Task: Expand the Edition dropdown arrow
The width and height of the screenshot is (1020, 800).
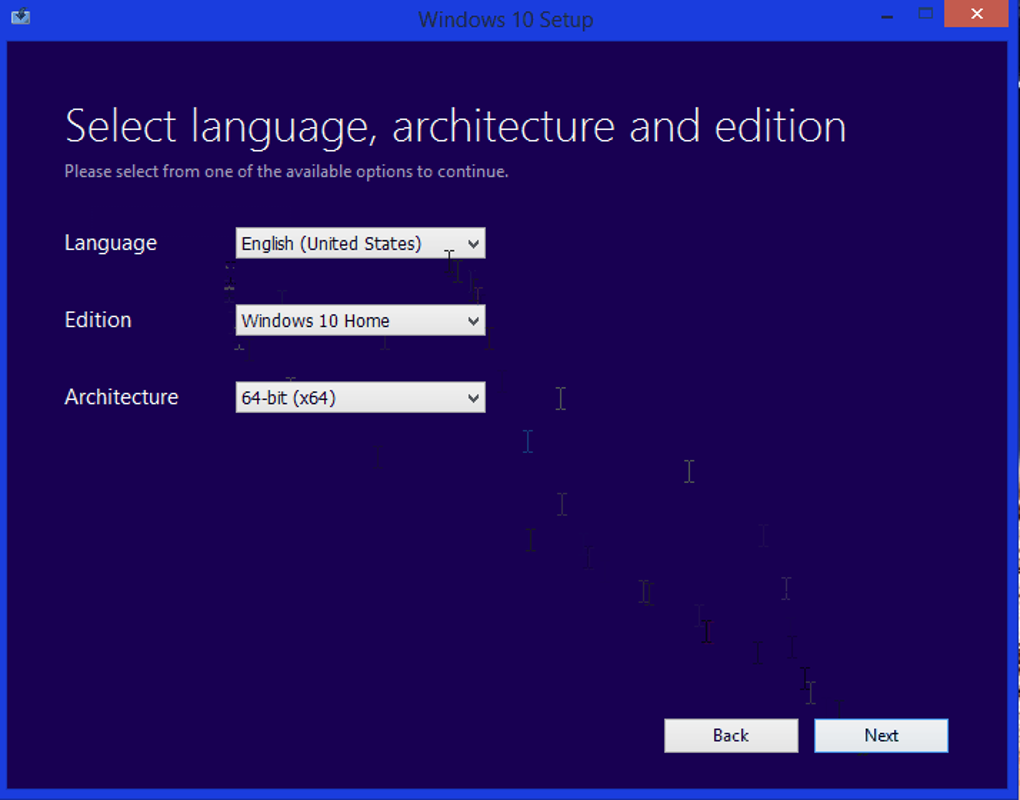Action: tap(473, 321)
